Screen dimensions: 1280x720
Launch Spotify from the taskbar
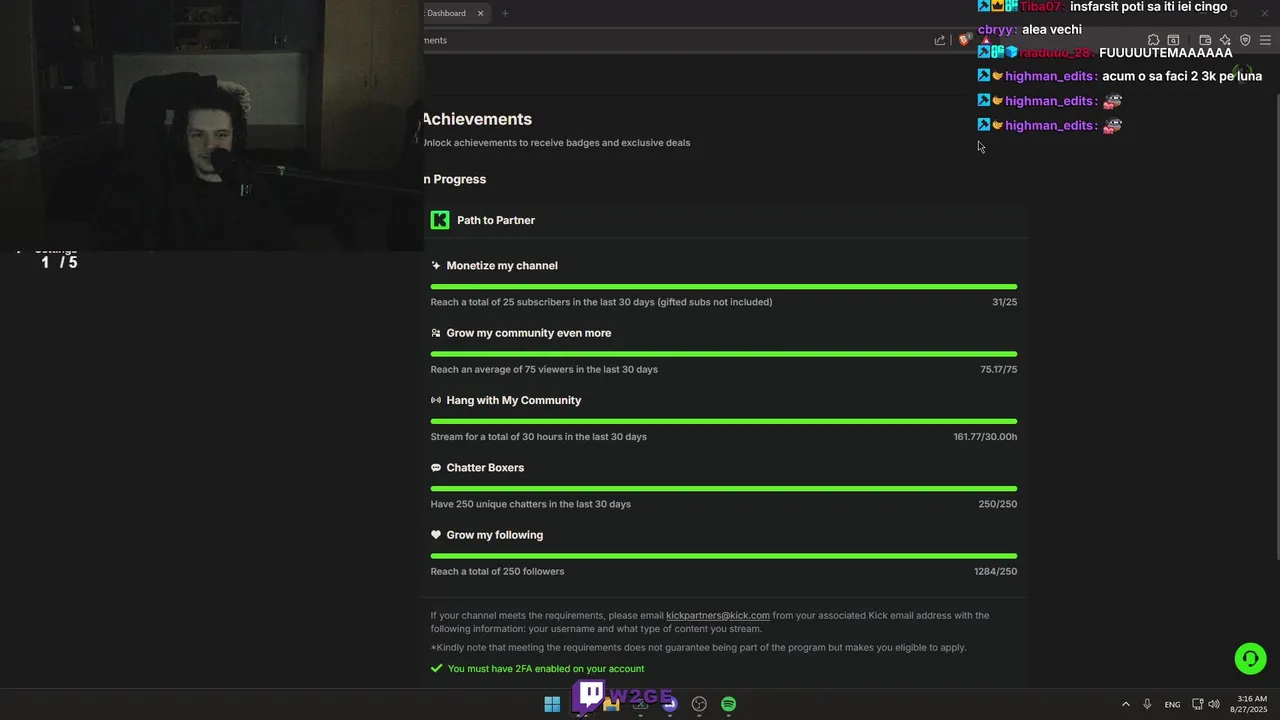[729, 704]
